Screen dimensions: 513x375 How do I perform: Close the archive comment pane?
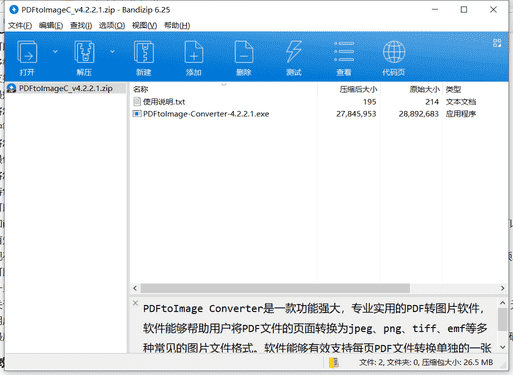pyautogui.click(x=135, y=303)
